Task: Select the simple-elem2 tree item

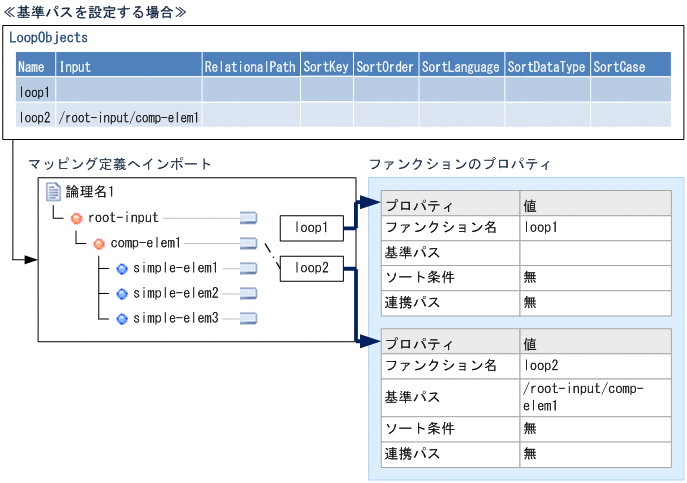Action: point(175,294)
